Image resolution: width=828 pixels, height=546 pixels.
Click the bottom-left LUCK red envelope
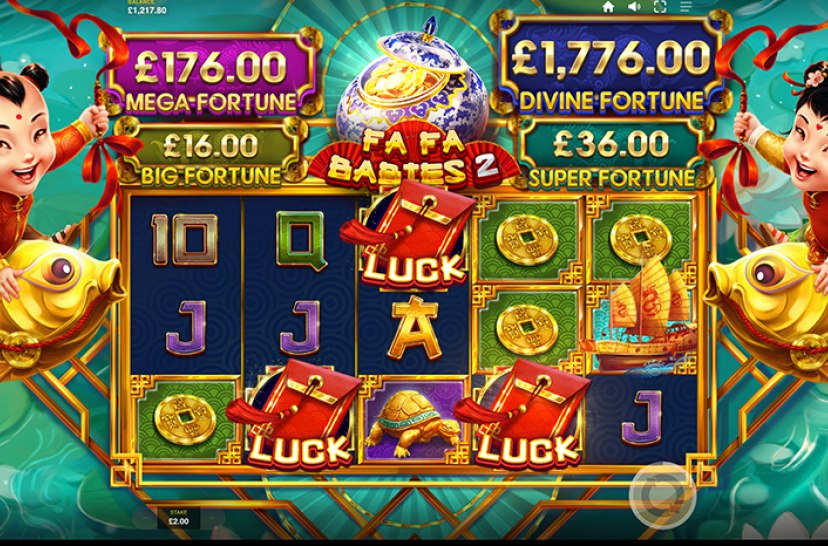click(x=295, y=415)
